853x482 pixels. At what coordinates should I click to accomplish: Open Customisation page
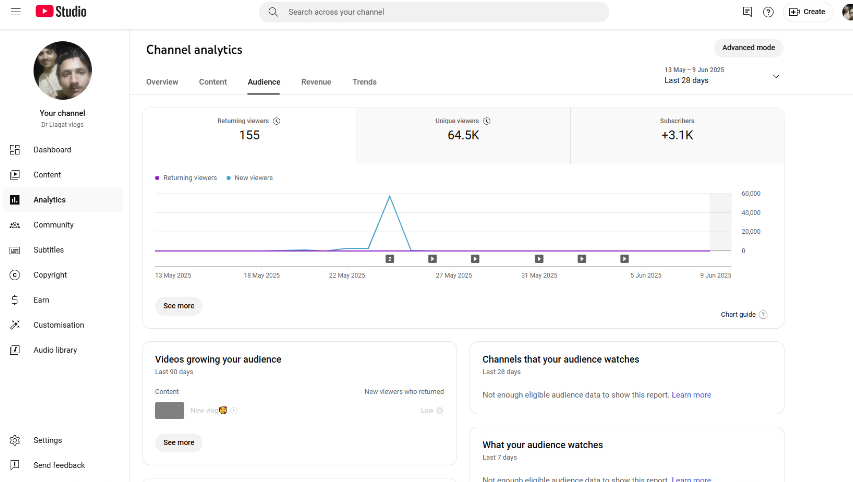pyautogui.click(x=63, y=325)
